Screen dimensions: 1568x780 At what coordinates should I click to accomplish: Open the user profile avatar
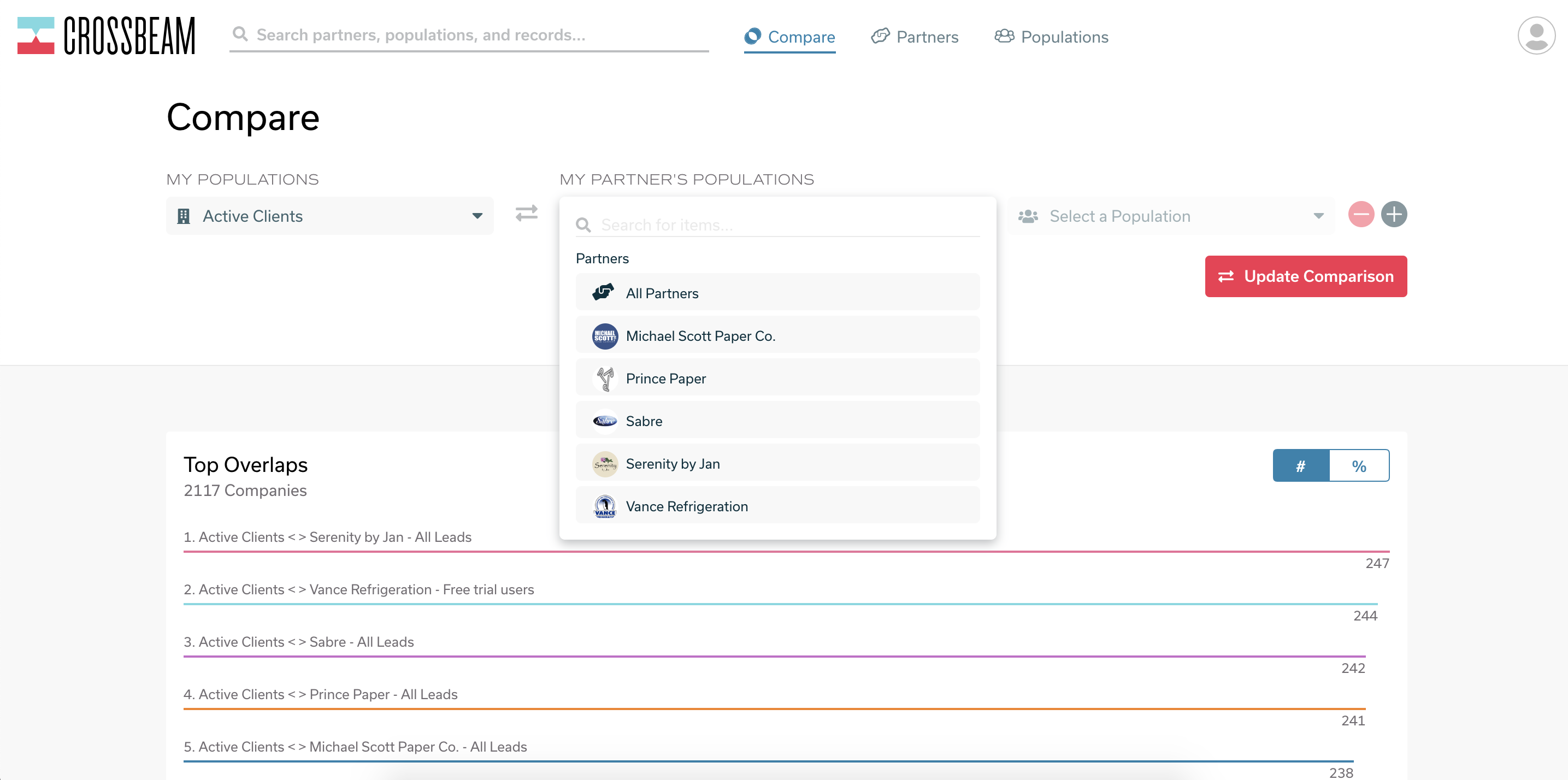[1536, 36]
